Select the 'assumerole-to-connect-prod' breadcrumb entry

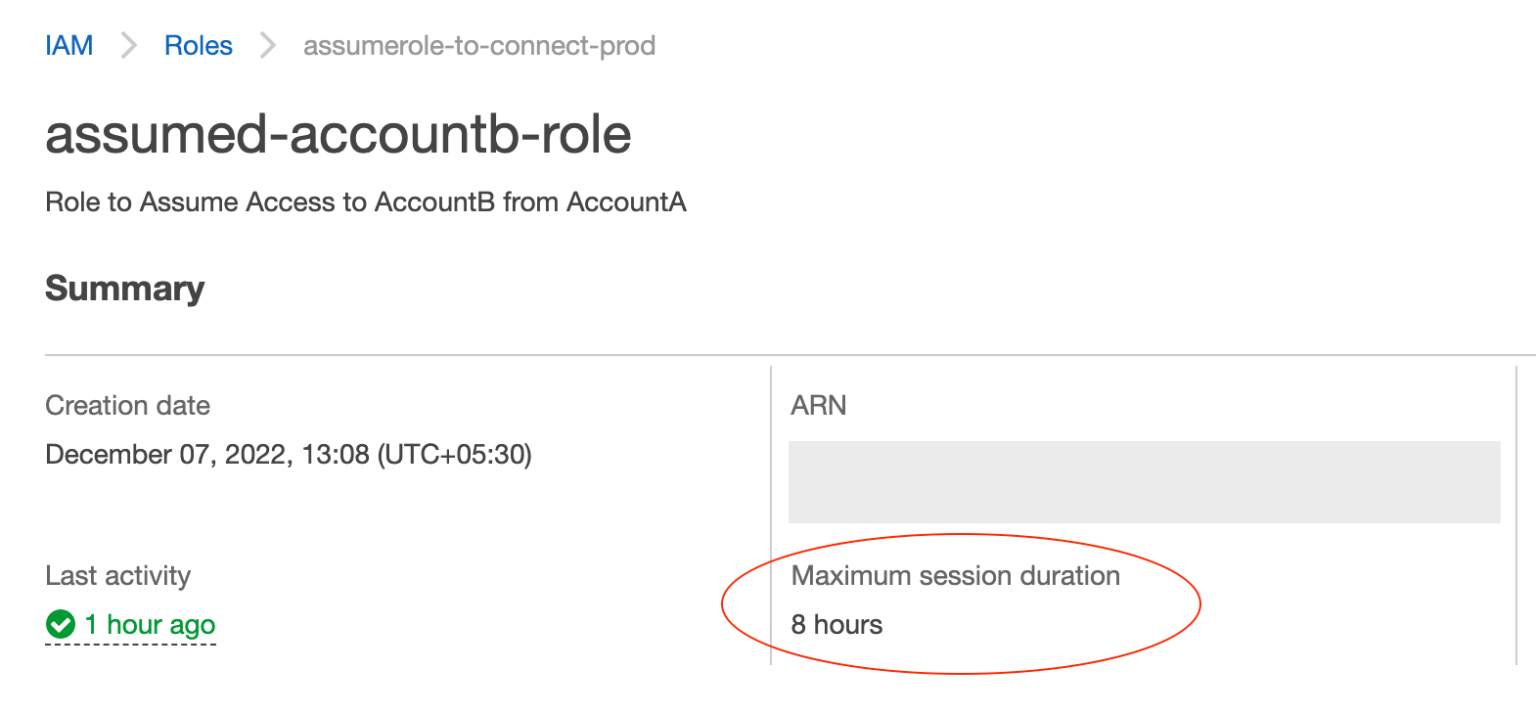[478, 45]
